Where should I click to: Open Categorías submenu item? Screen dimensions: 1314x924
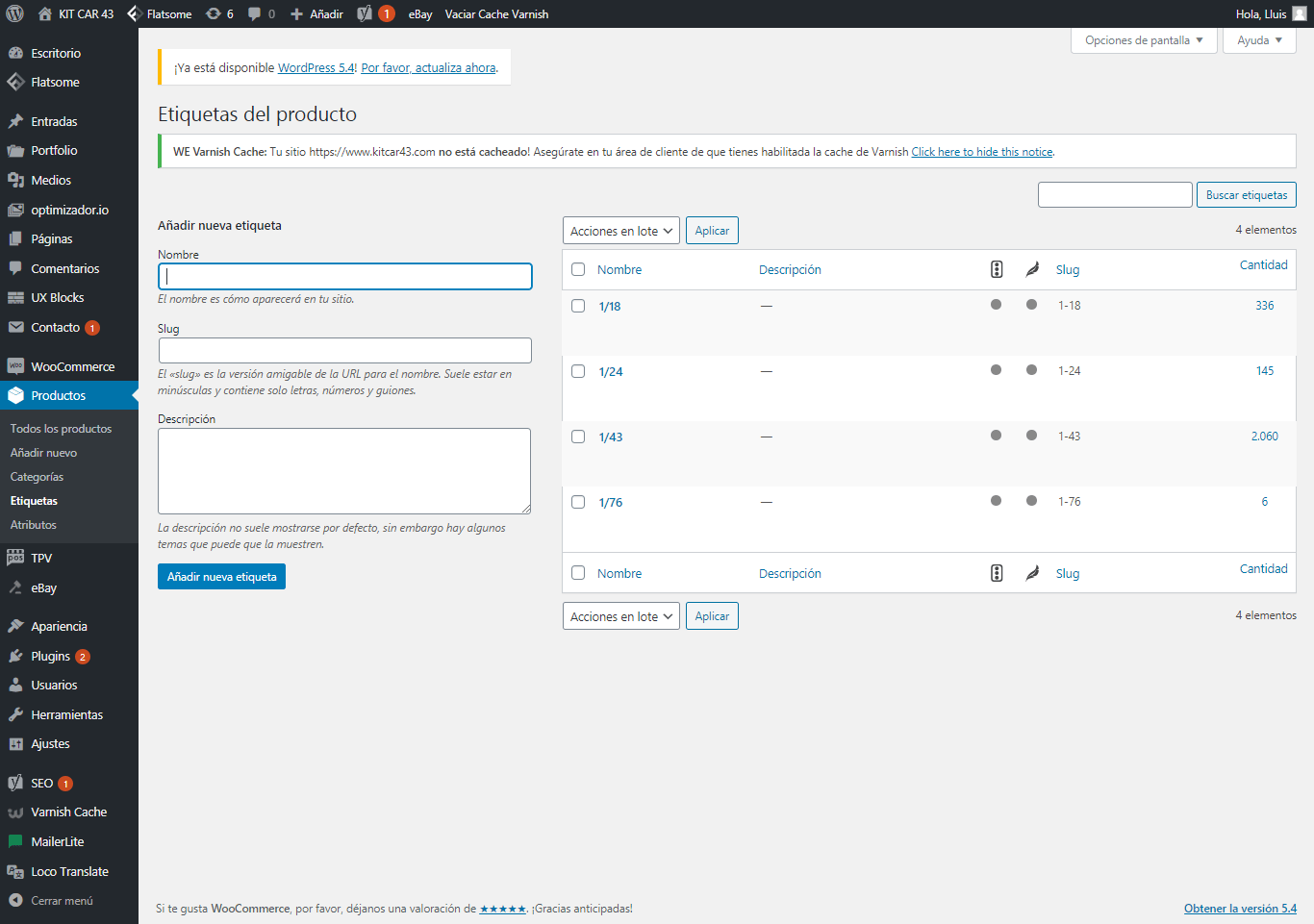tap(37, 477)
